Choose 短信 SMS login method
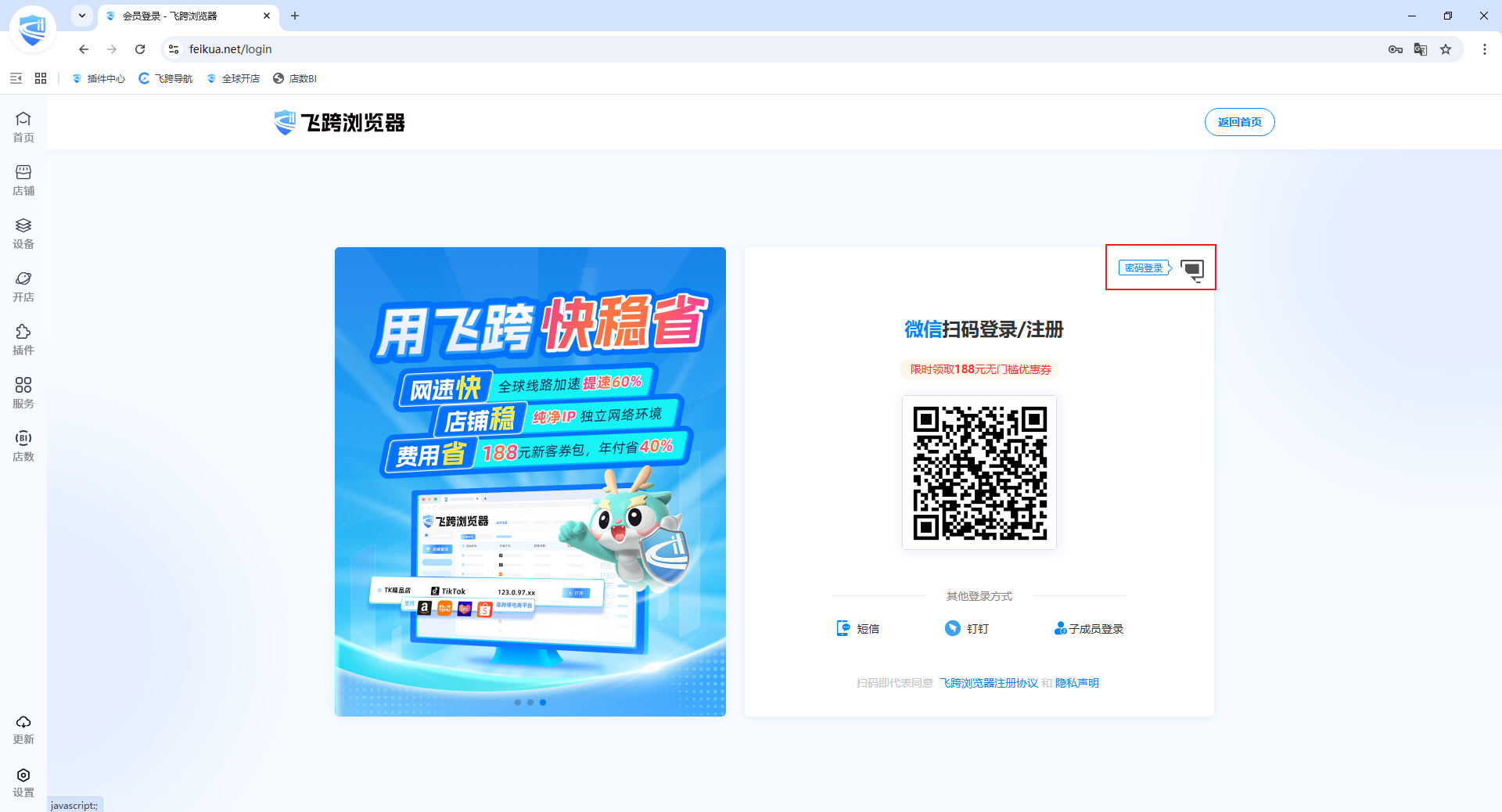The width and height of the screenshot is (1502, 812). 858,628
